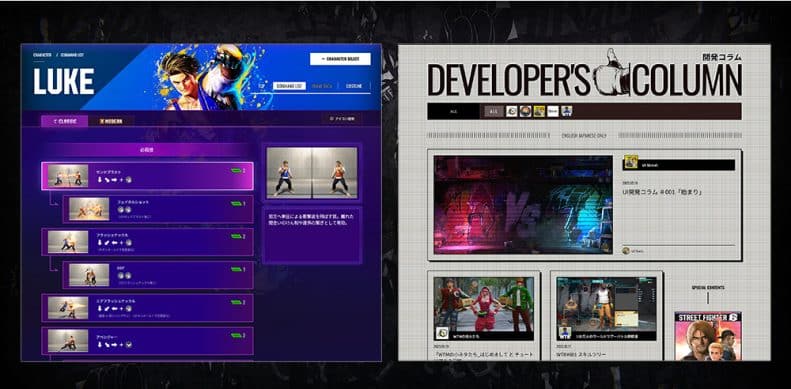Click the white square author filter icon

[553, 112]
